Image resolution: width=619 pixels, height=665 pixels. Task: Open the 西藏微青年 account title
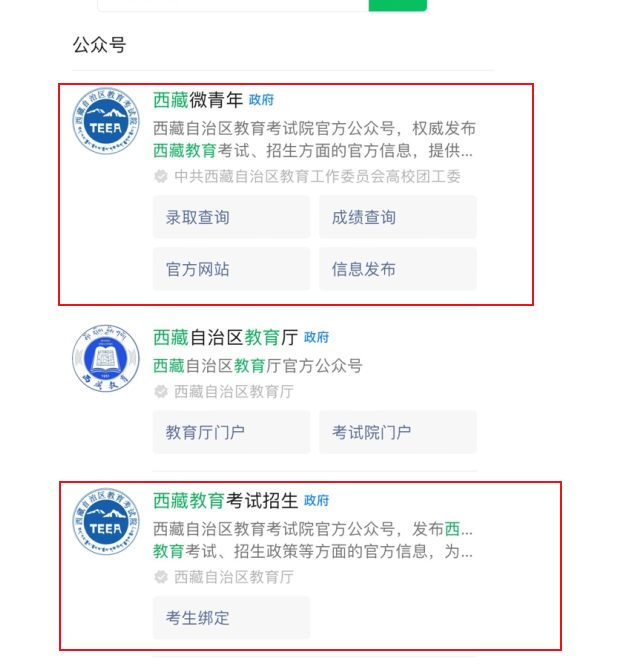(x=198, y=100)
